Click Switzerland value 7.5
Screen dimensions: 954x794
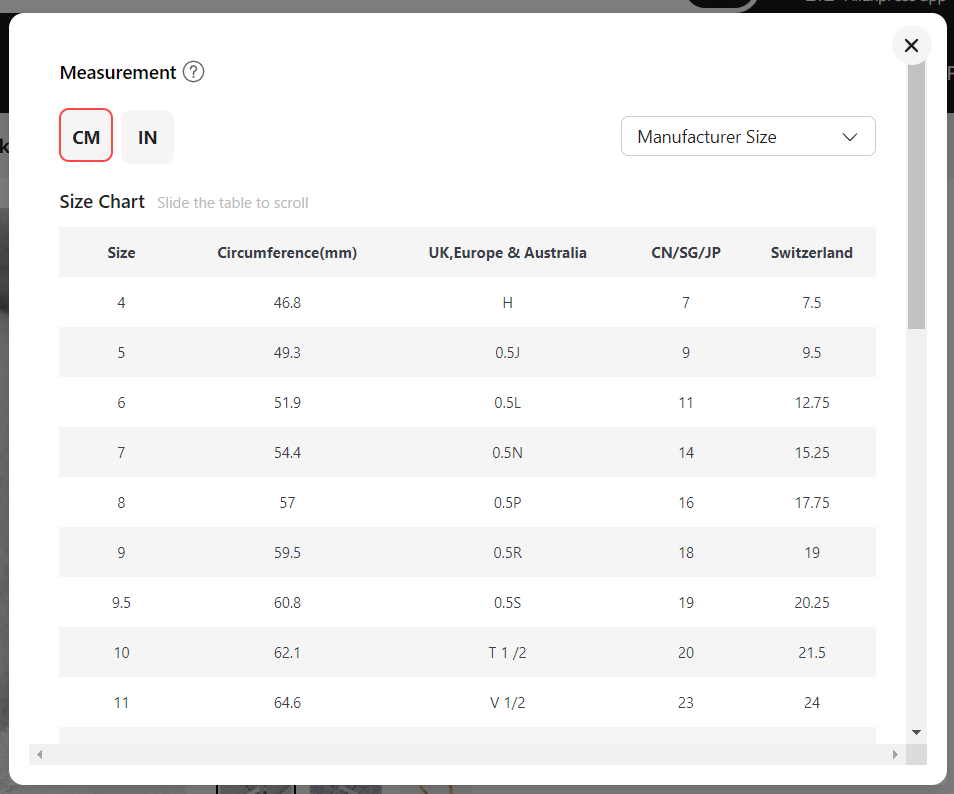[x=812, y=302]
